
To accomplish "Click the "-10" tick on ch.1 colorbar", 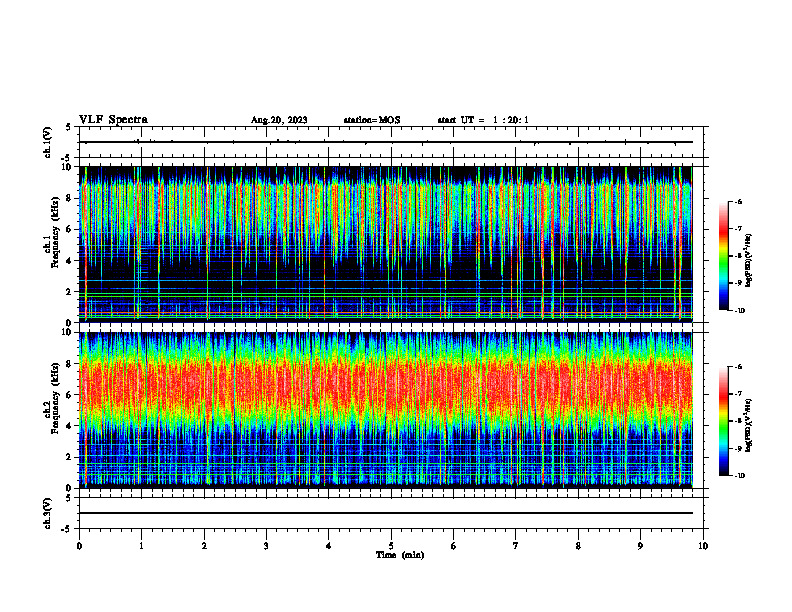I will point(739,311).
